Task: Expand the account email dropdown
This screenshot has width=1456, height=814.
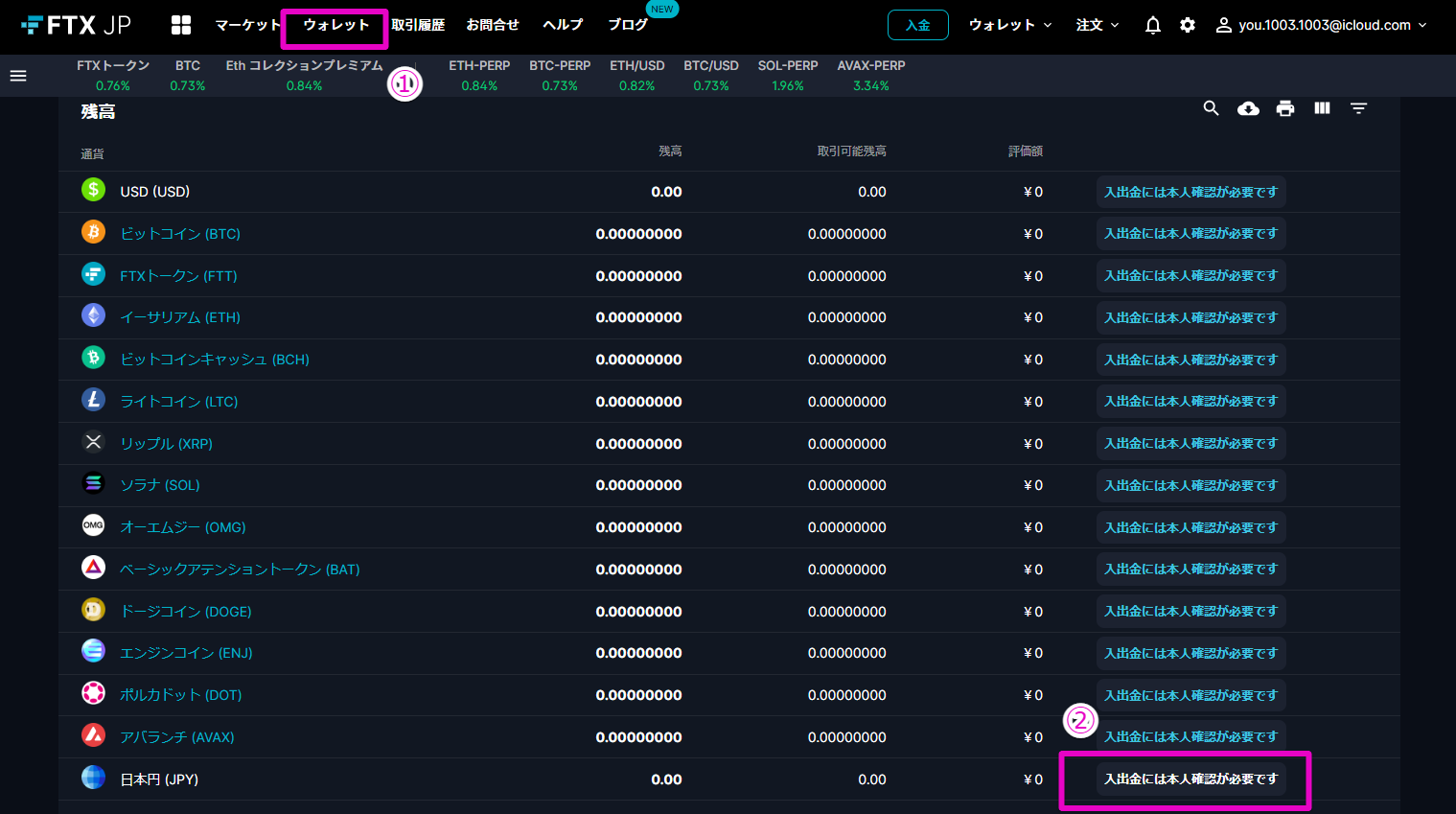Action: coord(1331,25)
